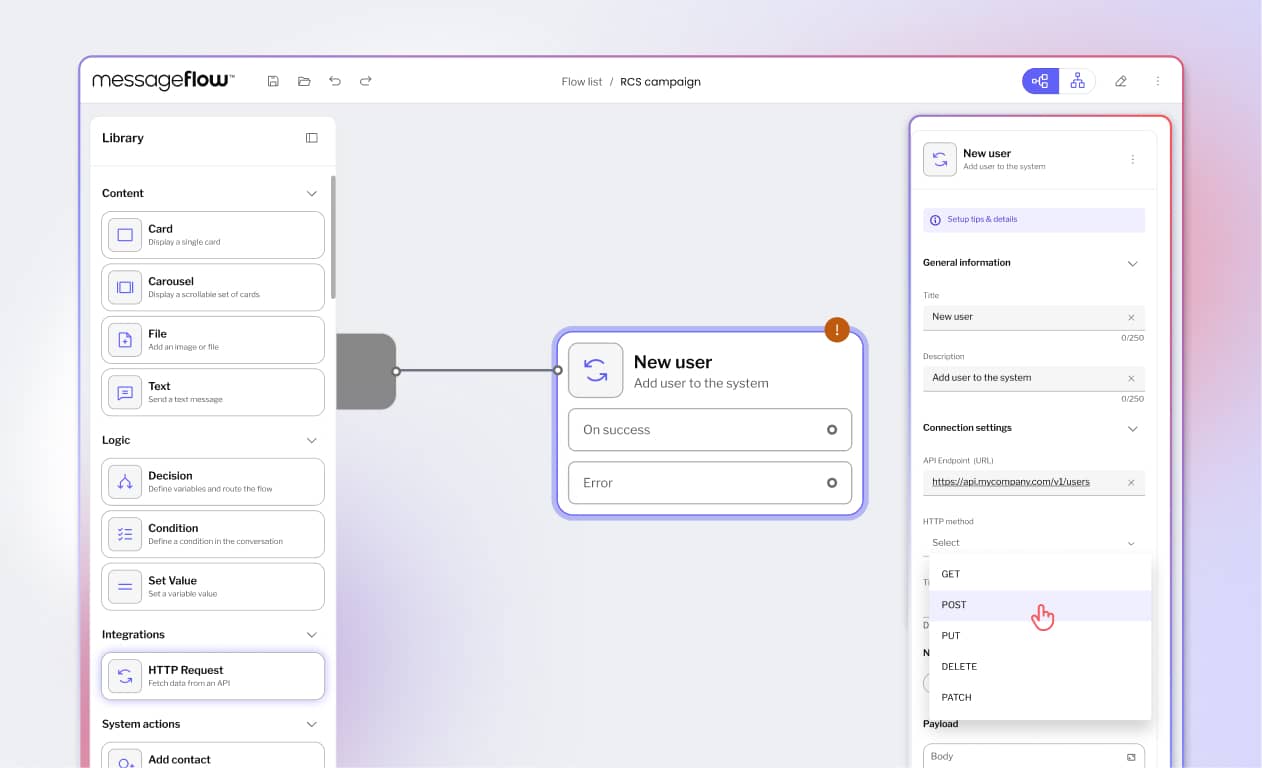Select the File content block
Viewport: 1262px width, 768px height.
tap(213, 340)
